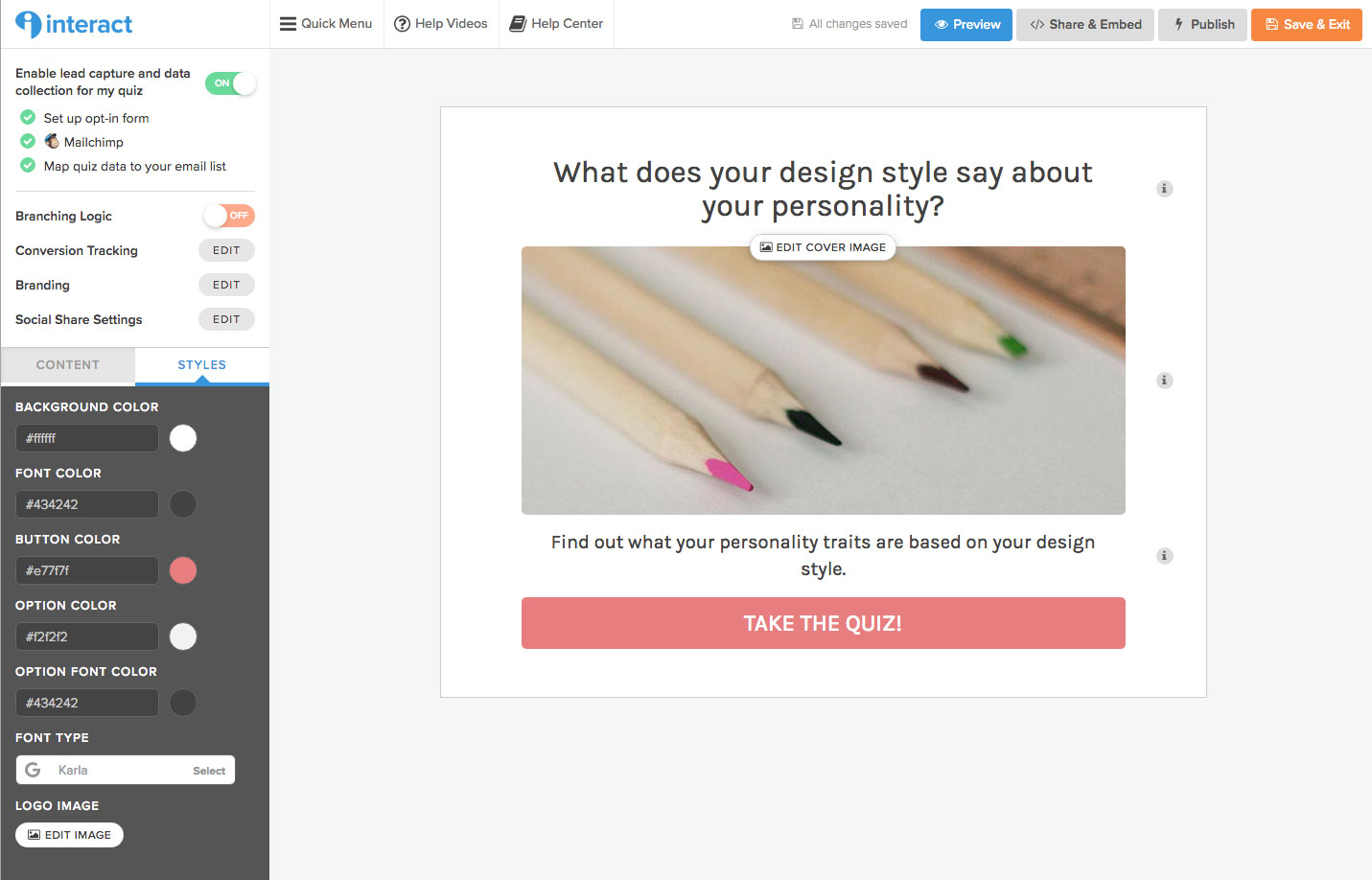This screenshot has height=880, width=1372.
Task: Click the Background Color hex input field
Action: coord(86,438)
